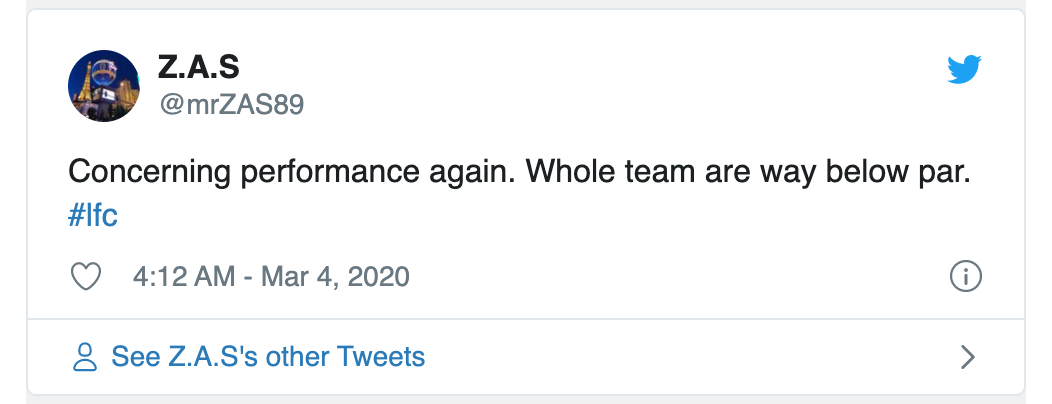
Task: Open the circled info icon
Action: pos(965,277)
